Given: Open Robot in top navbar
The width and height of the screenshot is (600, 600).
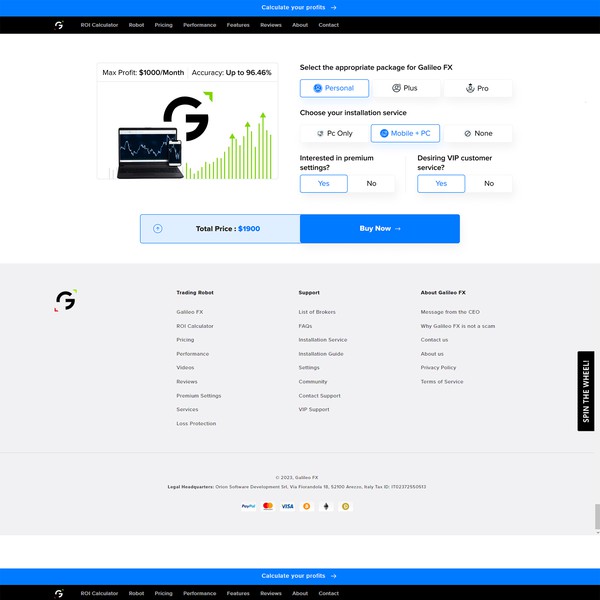Looking at the screenshot, I should pos(136,25).
